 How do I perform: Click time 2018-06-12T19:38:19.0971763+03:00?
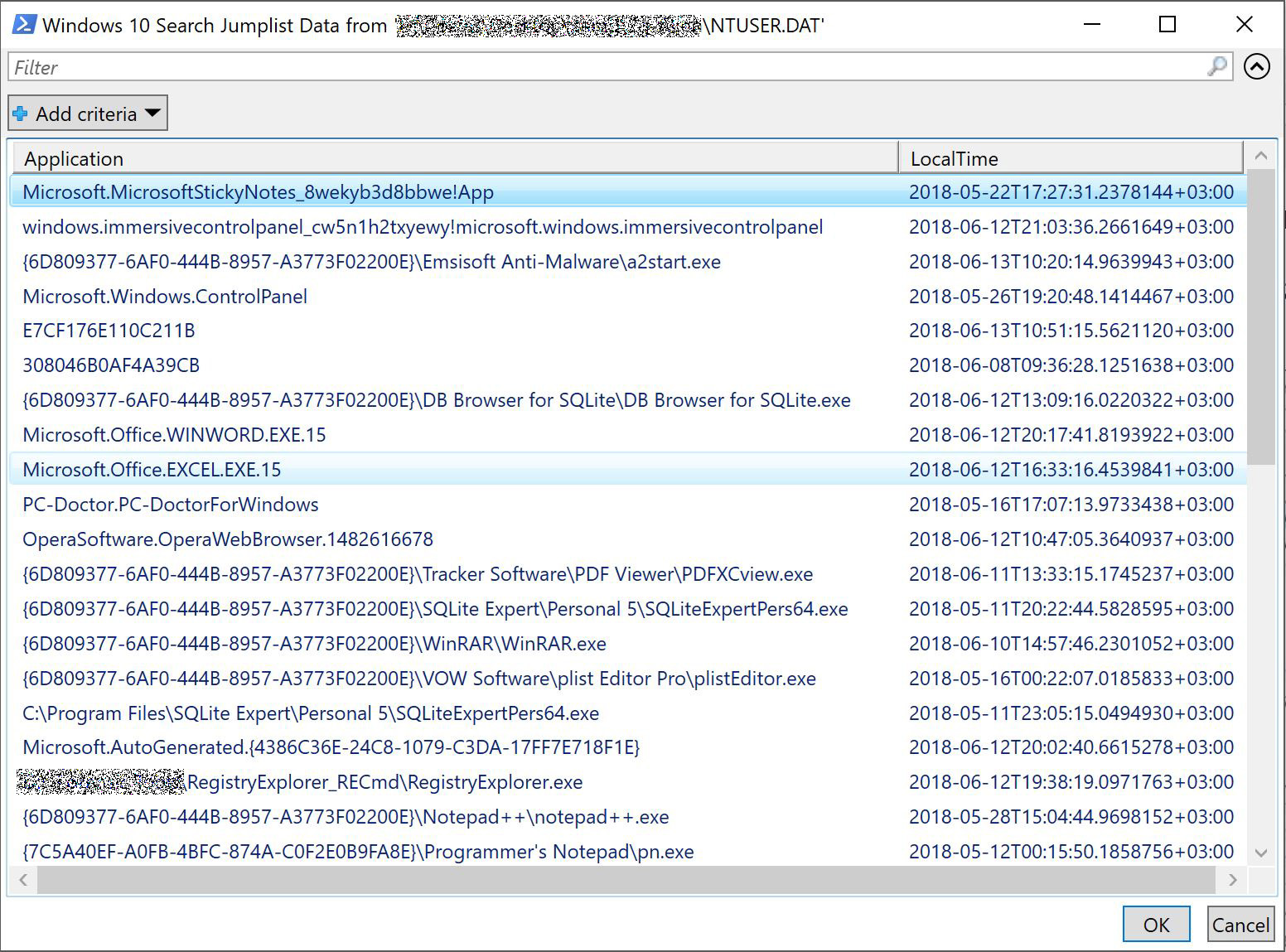pos(1071,782)
